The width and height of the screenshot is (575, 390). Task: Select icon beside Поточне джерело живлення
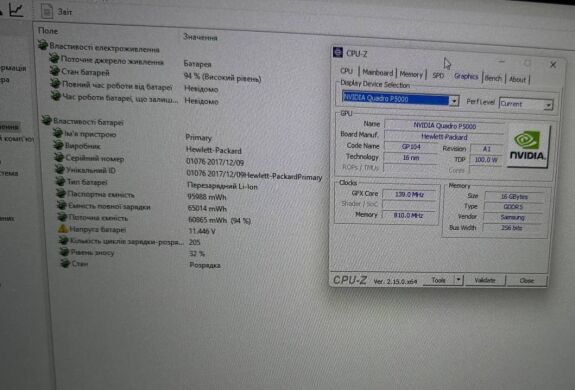pos(54,58)
